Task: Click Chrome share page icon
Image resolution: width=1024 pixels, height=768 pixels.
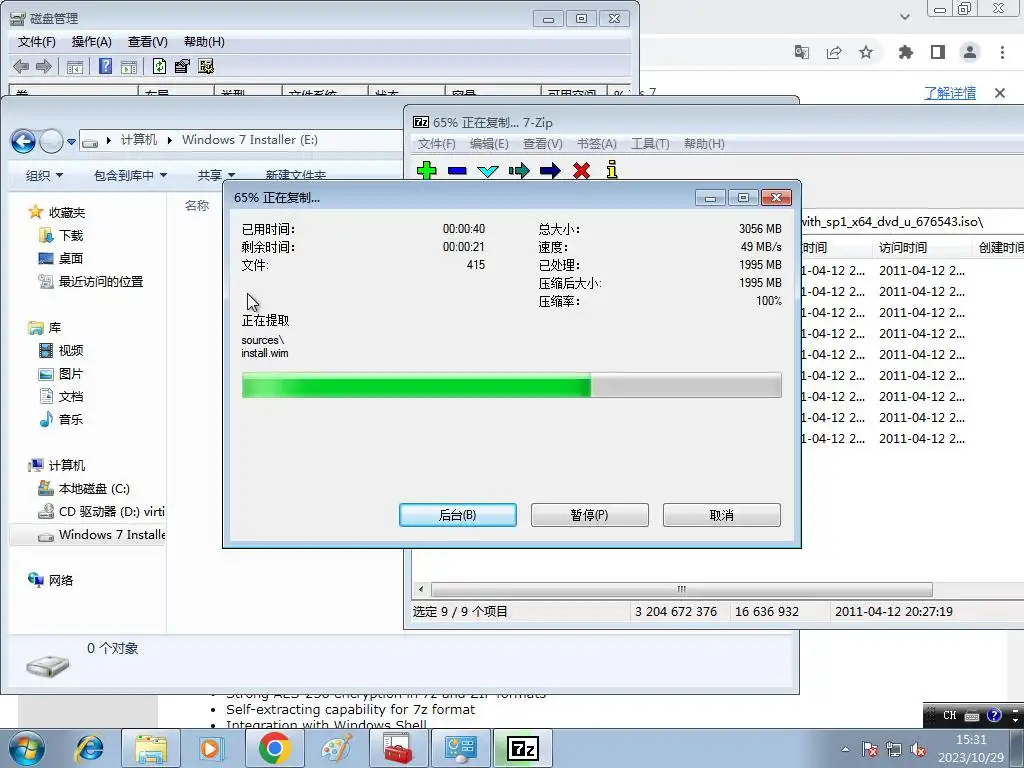Action: pos(834,52)
